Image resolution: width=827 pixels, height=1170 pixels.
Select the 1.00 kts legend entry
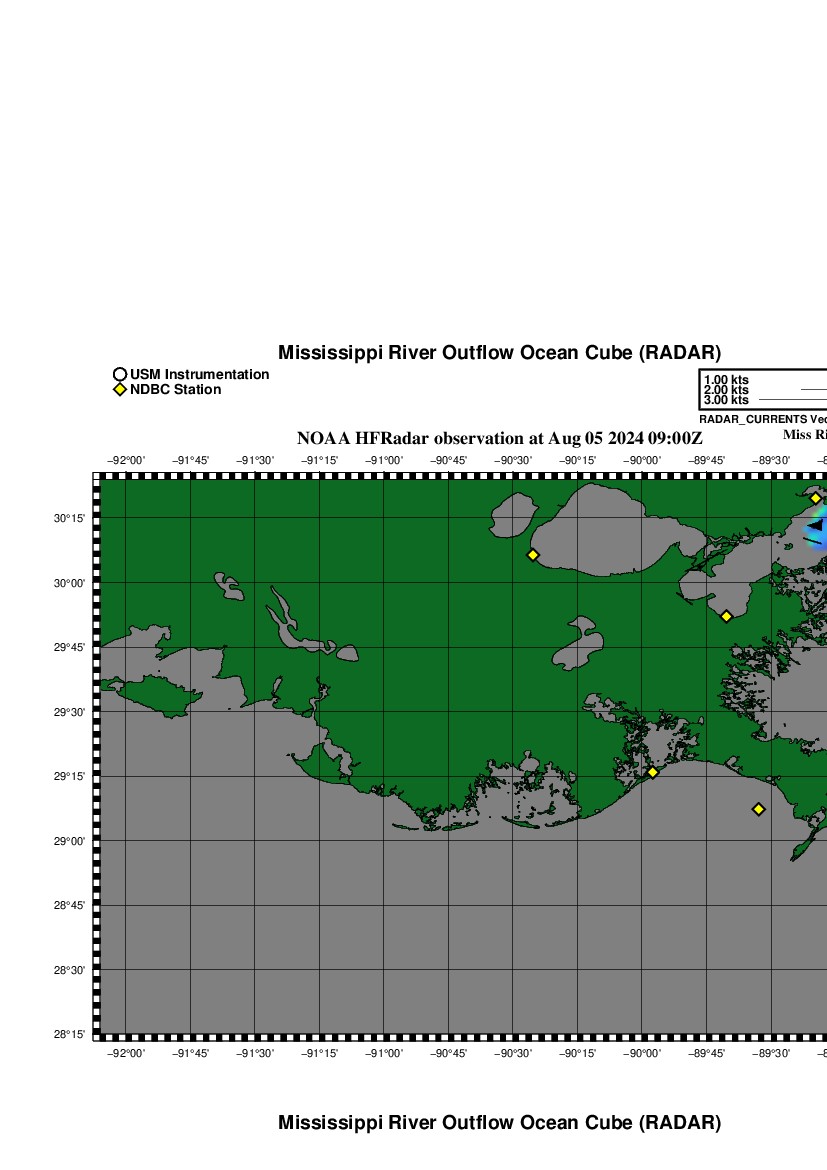click(726, 380)
